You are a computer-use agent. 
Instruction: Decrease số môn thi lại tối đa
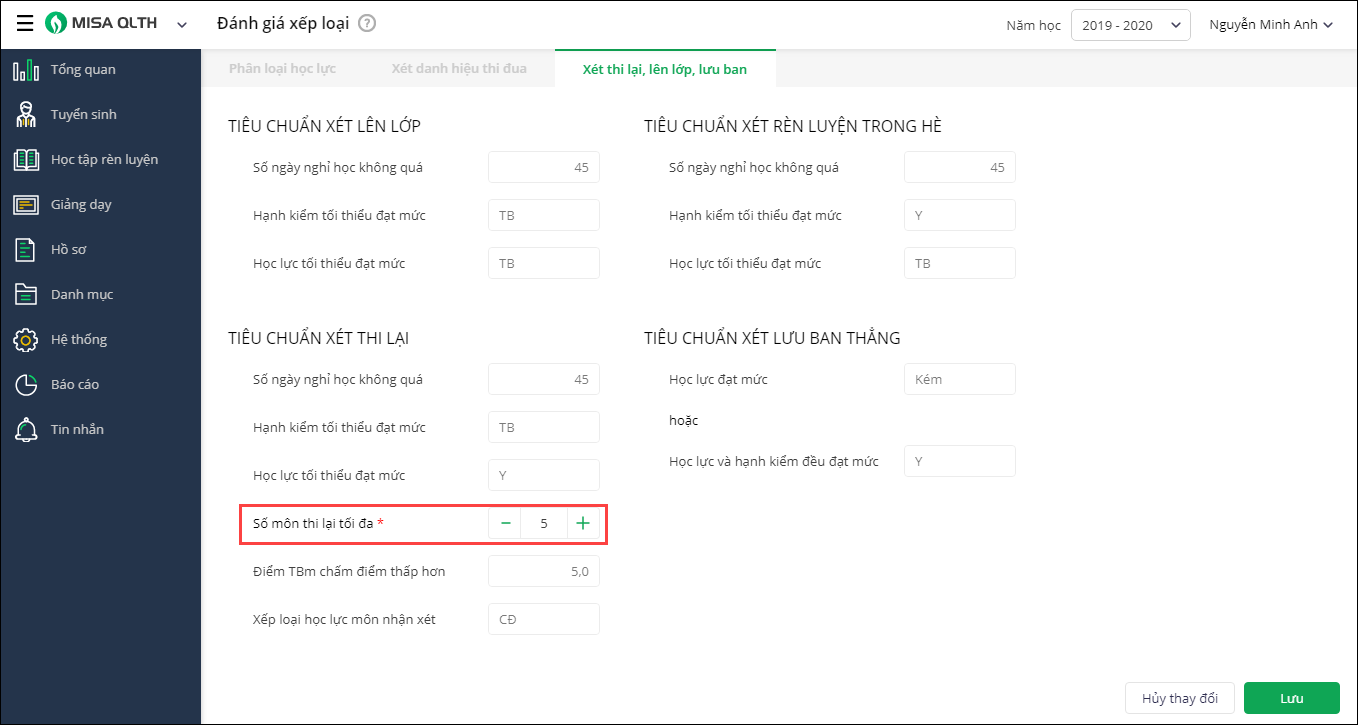[506, 523]
